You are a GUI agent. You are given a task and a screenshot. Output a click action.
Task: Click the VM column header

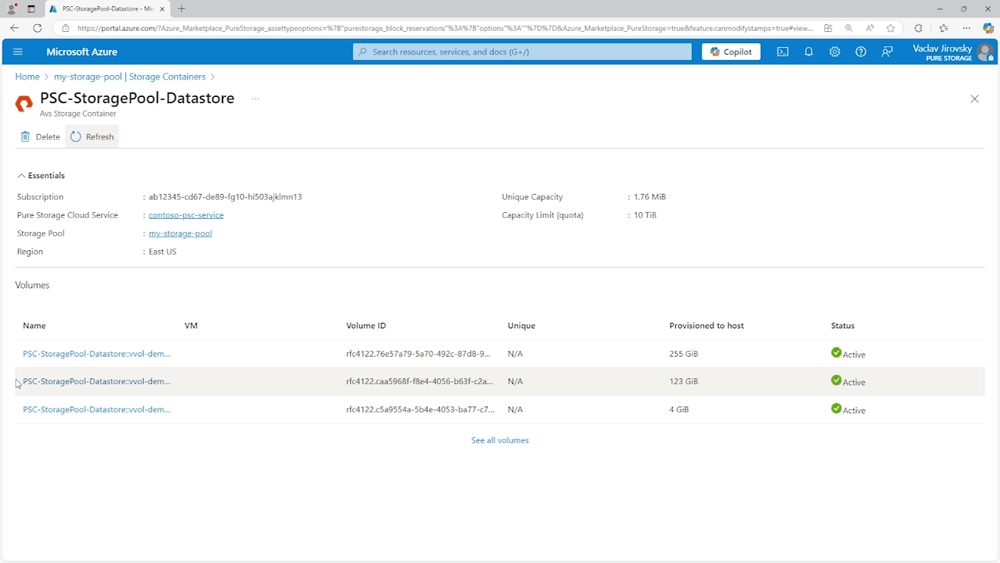click(x=191, y=325)
